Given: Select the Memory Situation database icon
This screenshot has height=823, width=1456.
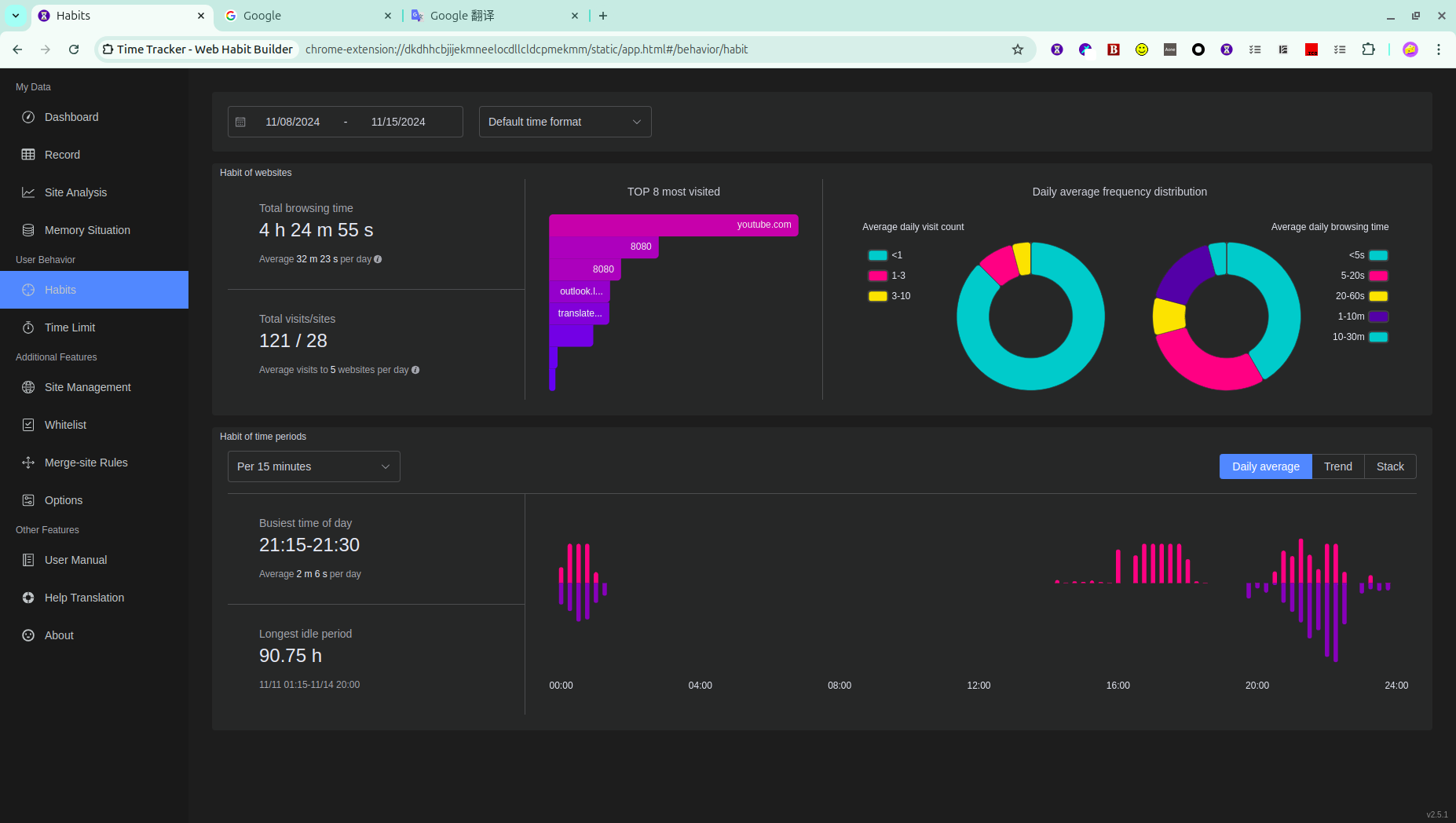Looking at the screenshot, I should (x=28, y=230).
